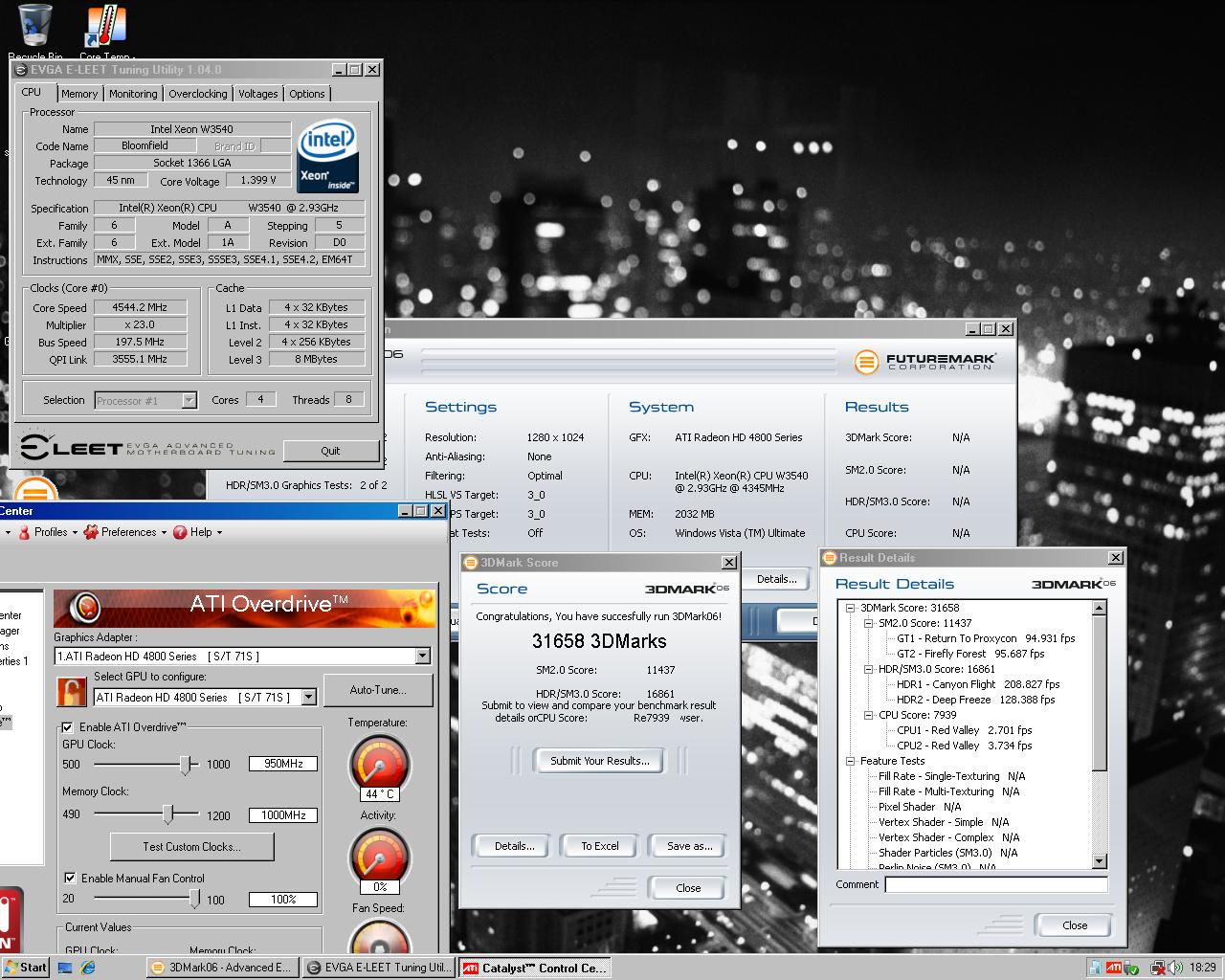Screen dimensions: 1225x980
Task: Click Close button in 3DMark Score dialog
Action: (x=688, y=888)
